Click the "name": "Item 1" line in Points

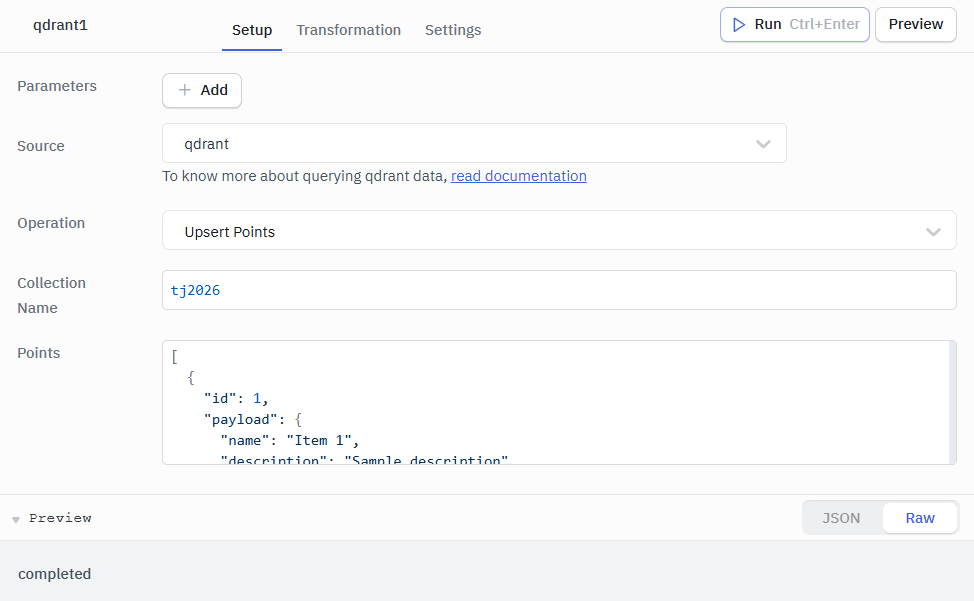[x=290, y=441]
